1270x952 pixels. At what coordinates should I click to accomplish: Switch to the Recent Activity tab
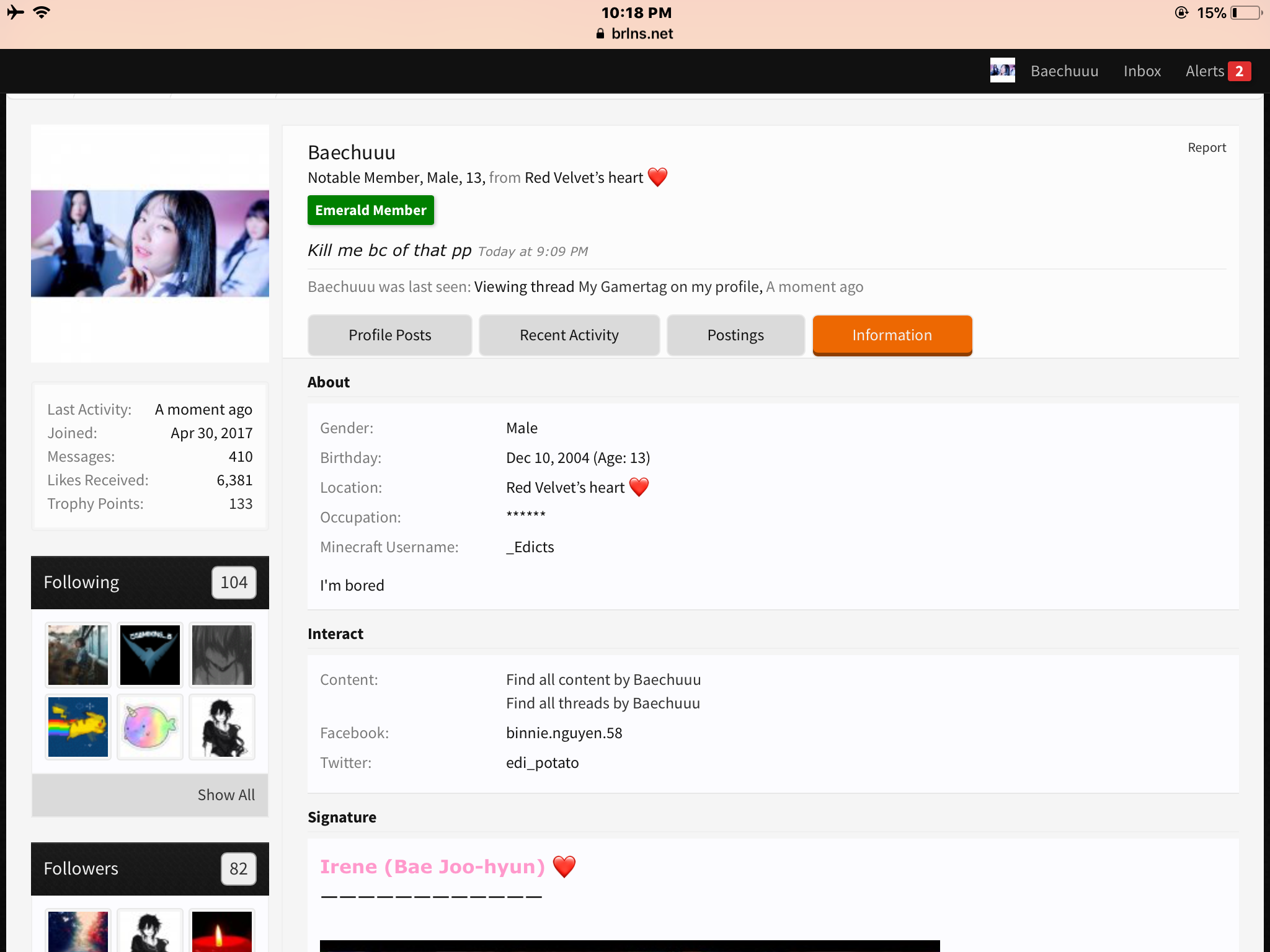pos(569,335)
